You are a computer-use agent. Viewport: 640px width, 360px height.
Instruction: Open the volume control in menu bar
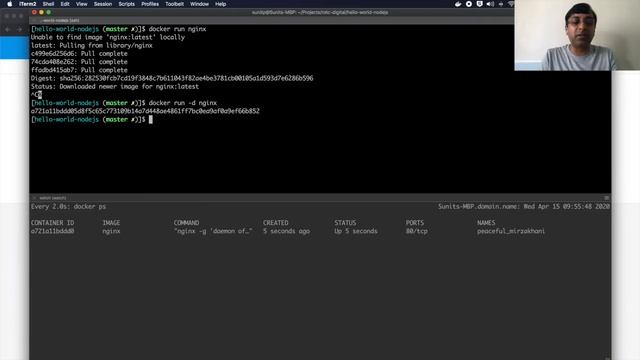click(x=490, y=4)
